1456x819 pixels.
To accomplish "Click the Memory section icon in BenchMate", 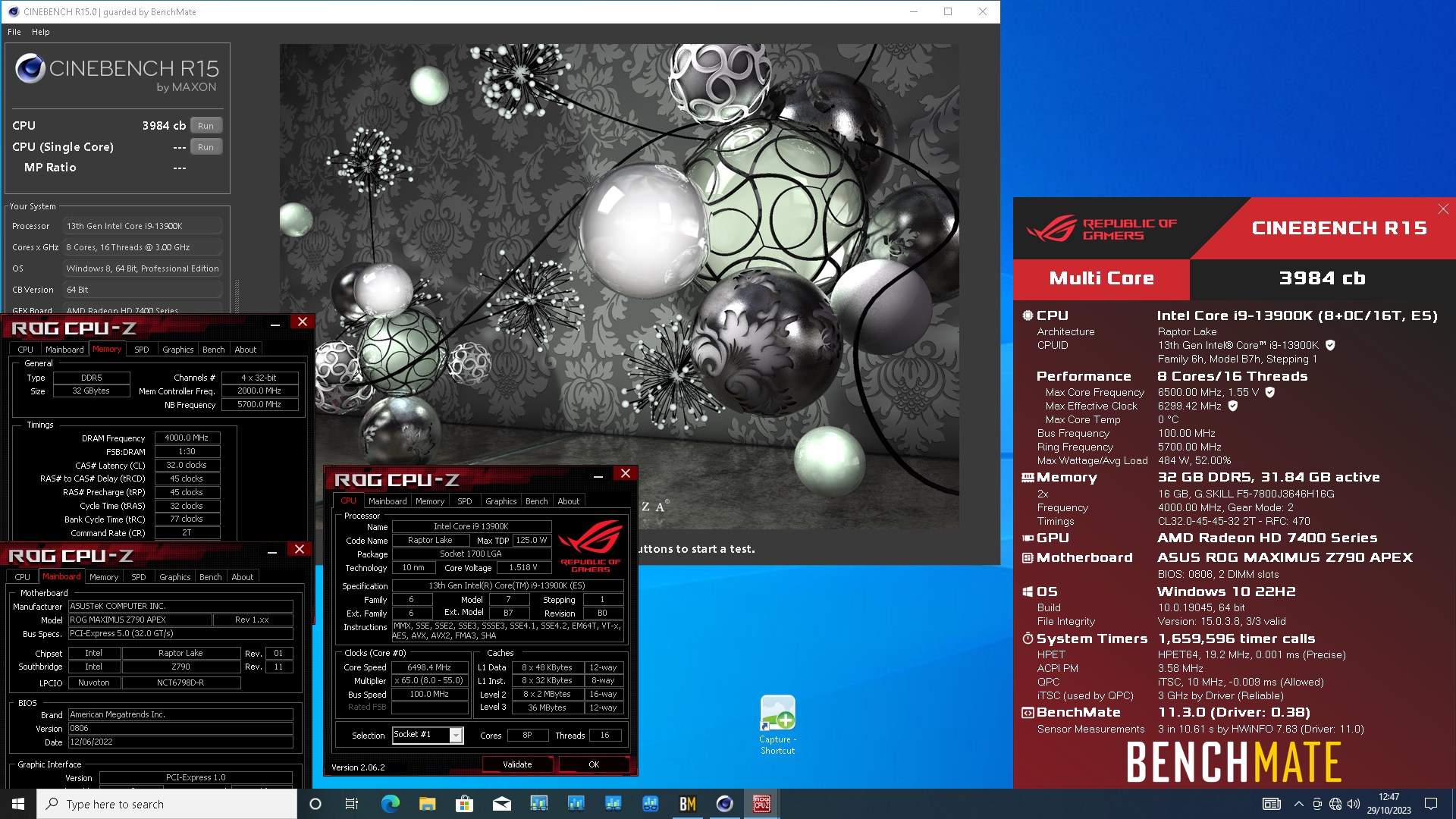I will [1028, 478].
